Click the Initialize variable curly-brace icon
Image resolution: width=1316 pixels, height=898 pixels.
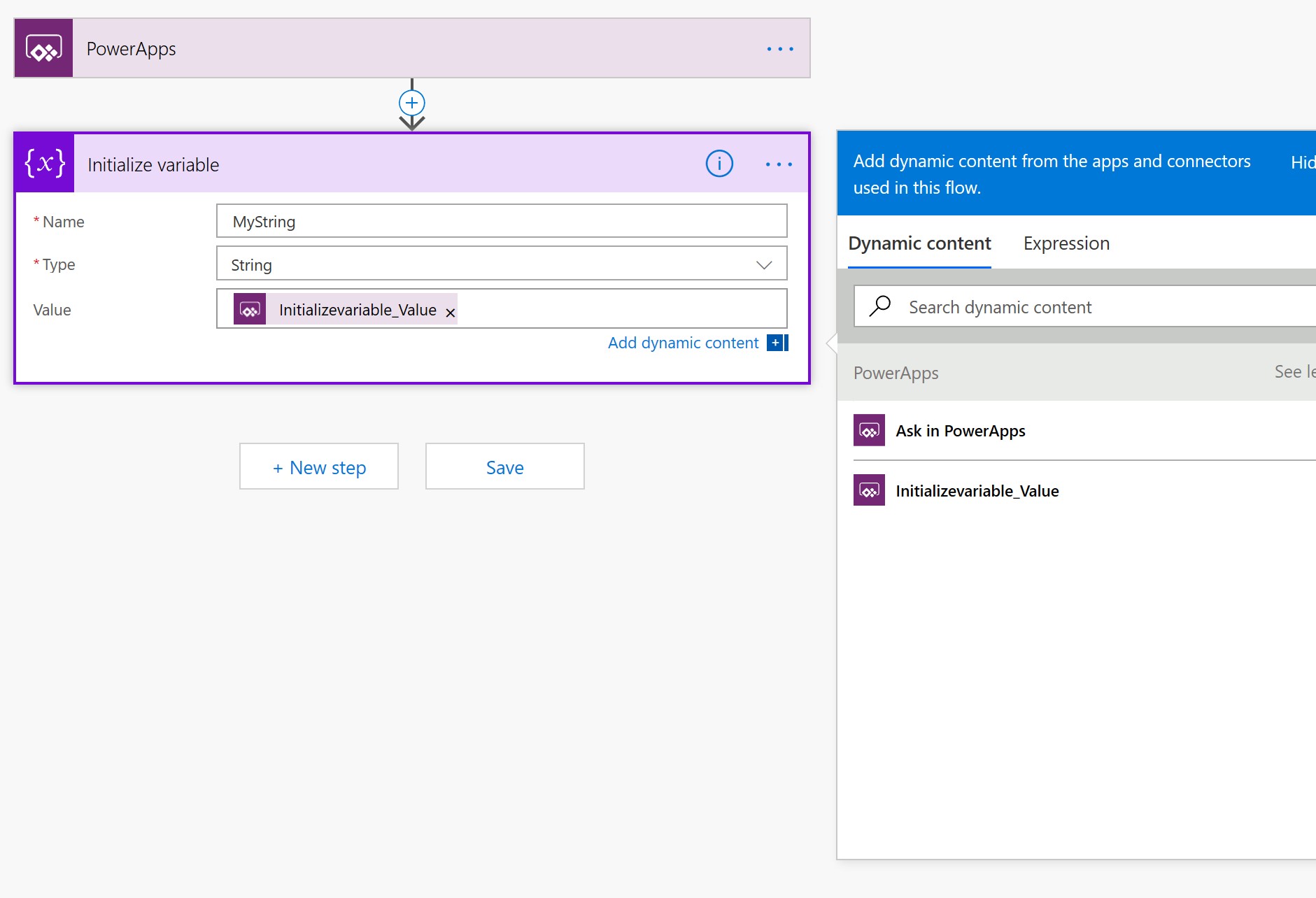point(45,164)
